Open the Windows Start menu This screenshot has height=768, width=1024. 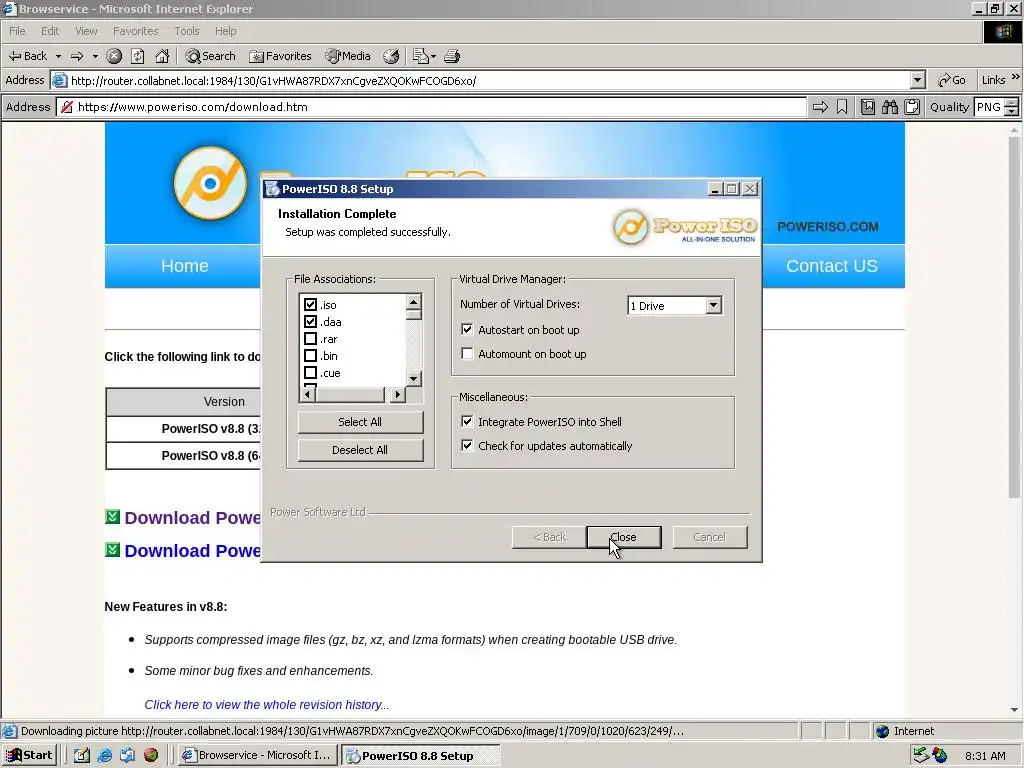(29, 755)
